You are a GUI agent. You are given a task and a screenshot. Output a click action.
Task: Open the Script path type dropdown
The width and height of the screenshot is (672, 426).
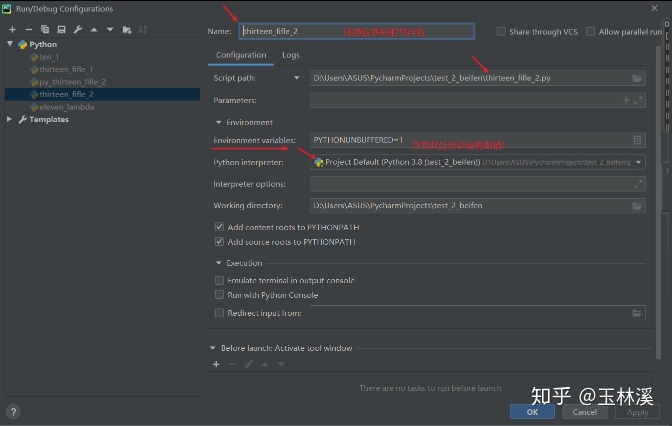point(297,78)
